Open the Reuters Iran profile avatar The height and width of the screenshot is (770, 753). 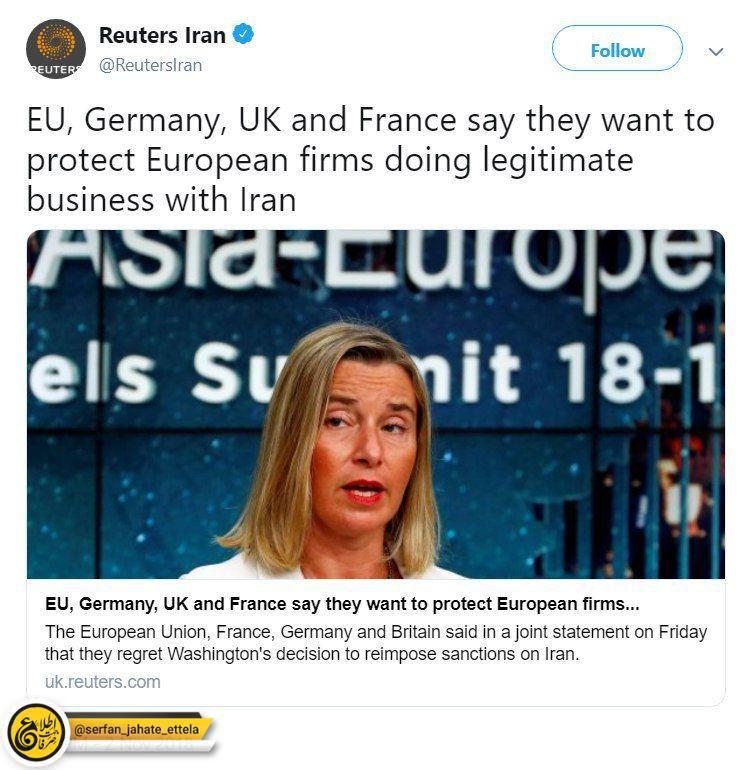pyautogui.click(x=56, y=49)
